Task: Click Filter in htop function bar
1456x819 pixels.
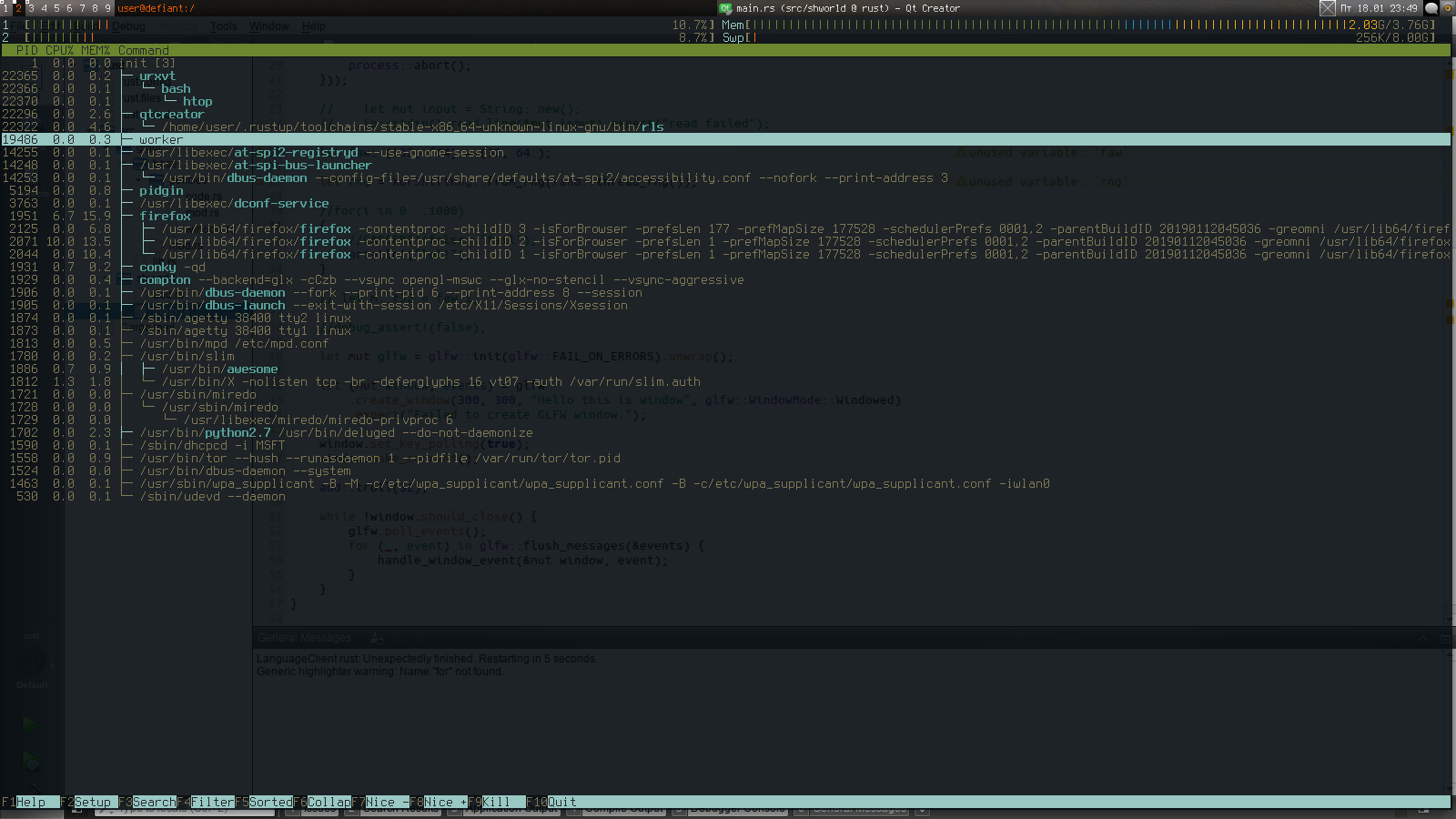Action: (x=206, y=802)
